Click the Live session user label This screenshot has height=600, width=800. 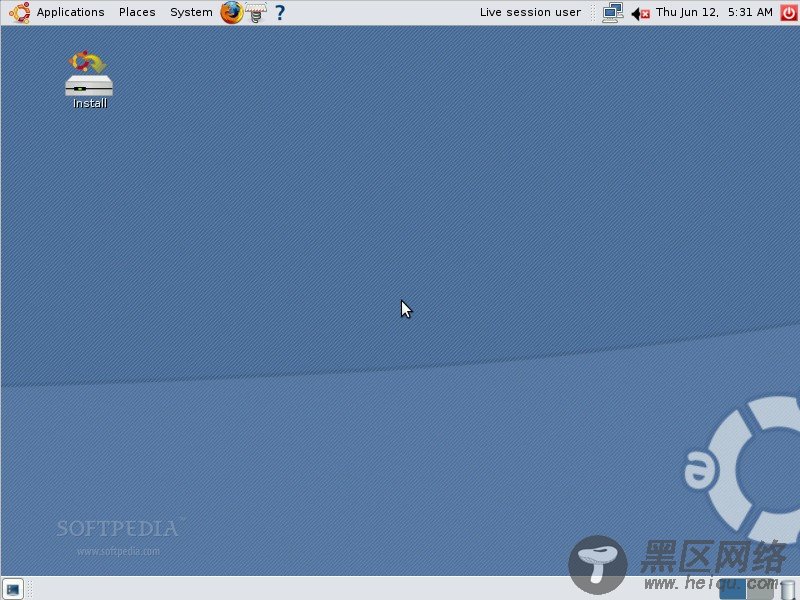coord(530,12)
